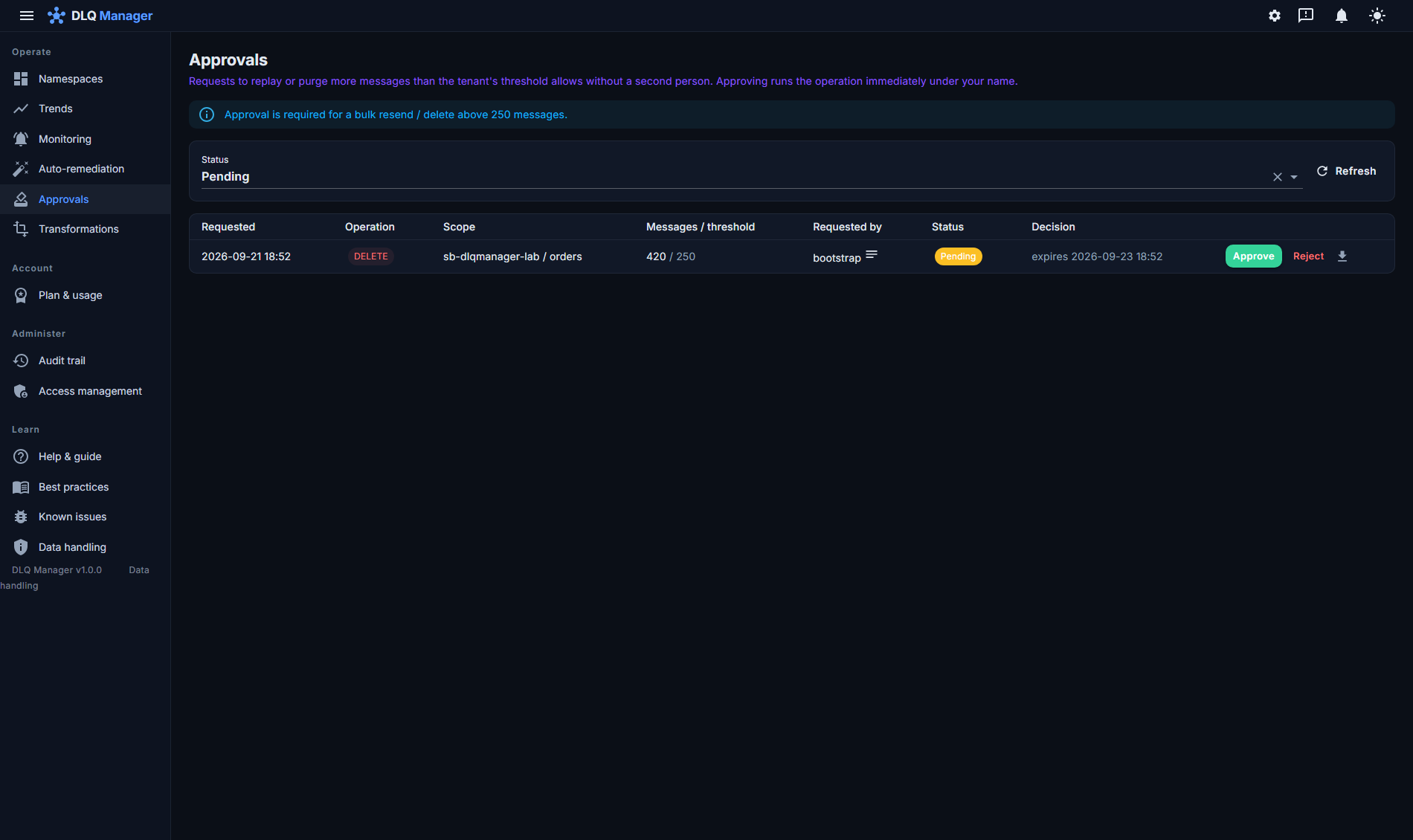Open Plan & usage
Viewport: 1413px width, 840px height.
point(86,295)
